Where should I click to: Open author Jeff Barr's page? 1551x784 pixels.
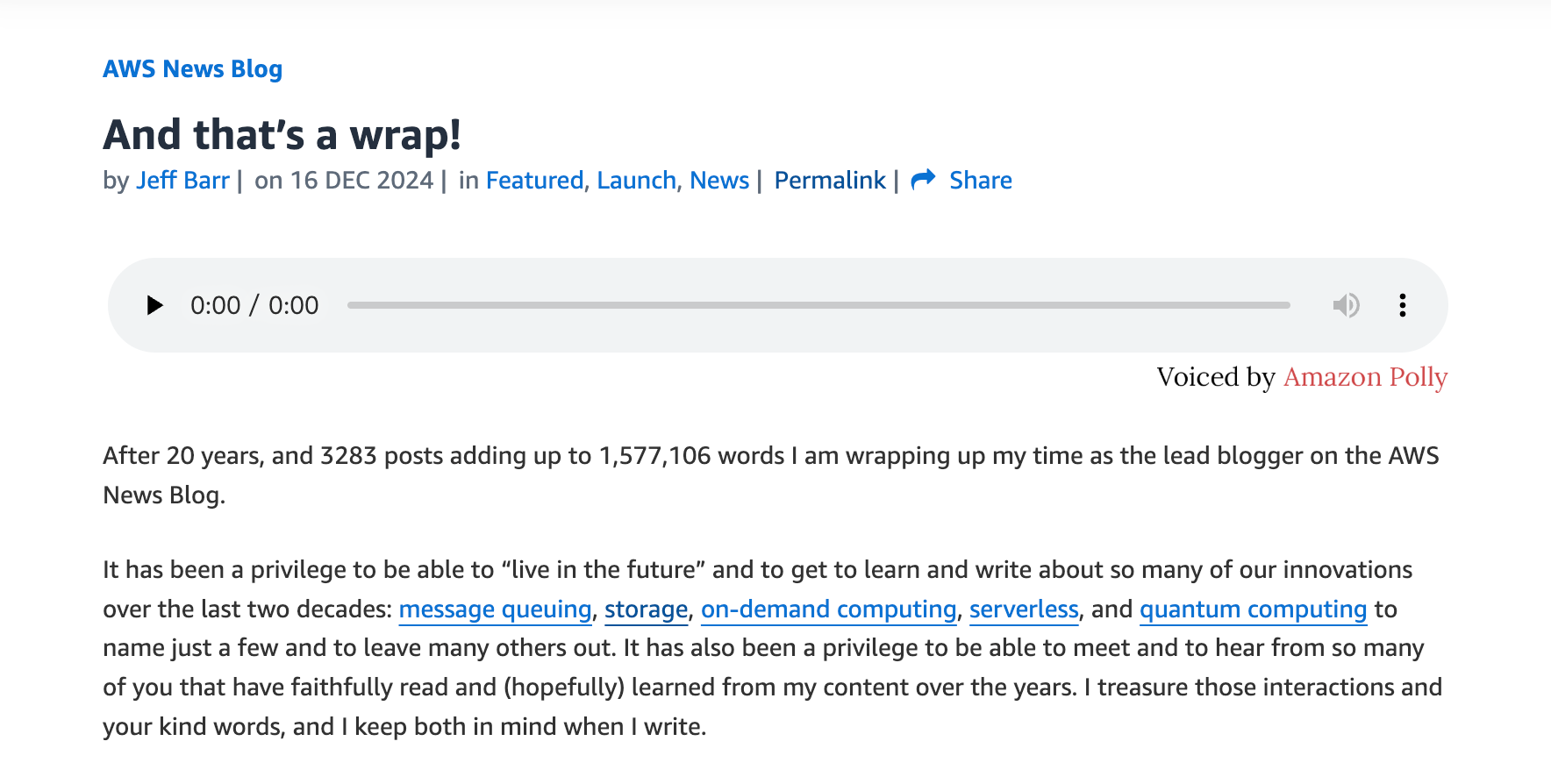tap(182, 180)
